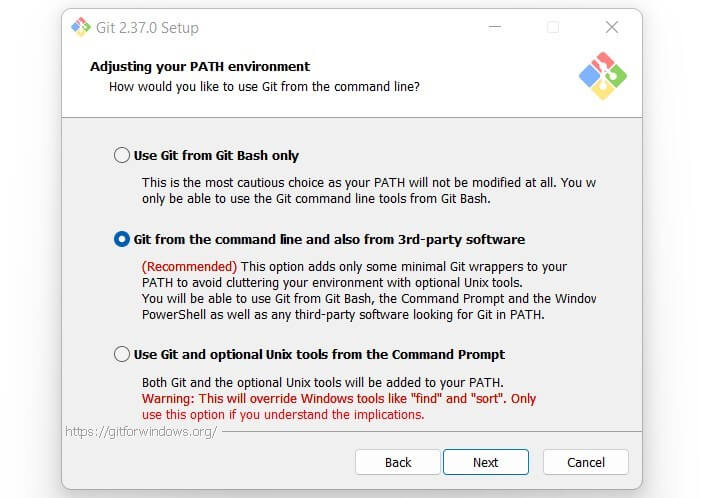Screen dimensions: 710x498
Task: Click the greyed-out maximize window button
Action: click(553, 27)
